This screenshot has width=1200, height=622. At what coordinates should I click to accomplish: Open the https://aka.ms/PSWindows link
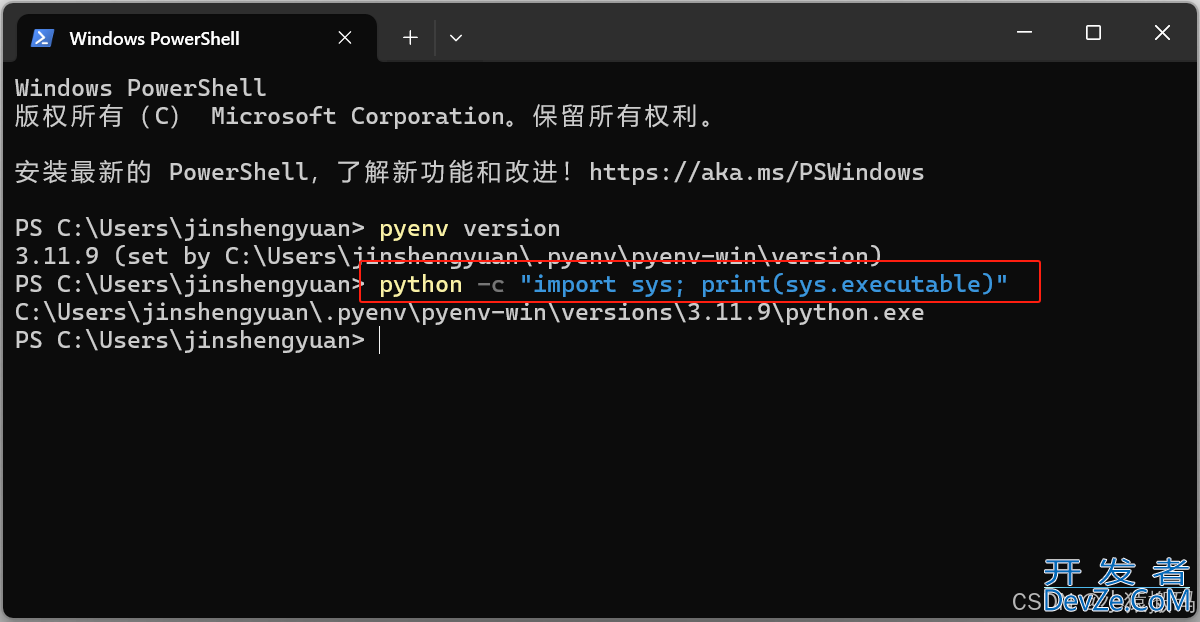point(757,172)
